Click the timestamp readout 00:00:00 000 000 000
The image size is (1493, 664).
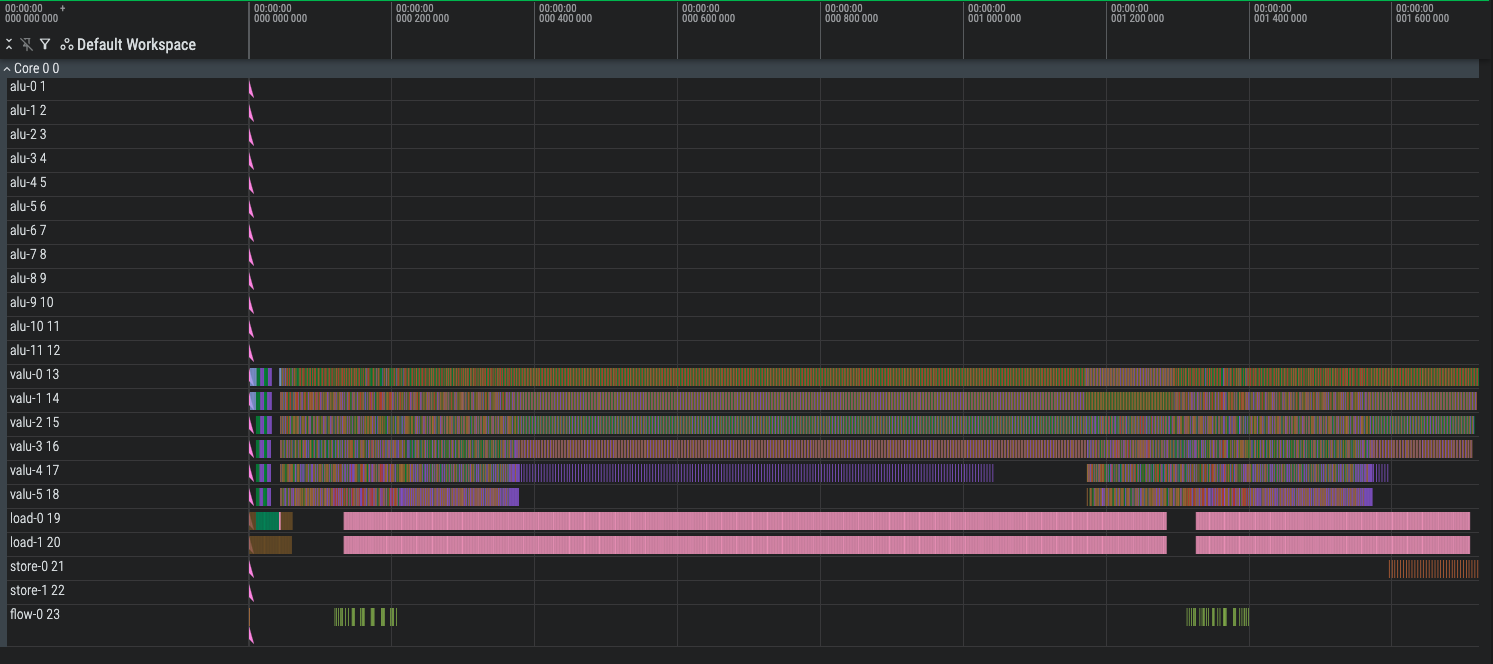(25, 13)
